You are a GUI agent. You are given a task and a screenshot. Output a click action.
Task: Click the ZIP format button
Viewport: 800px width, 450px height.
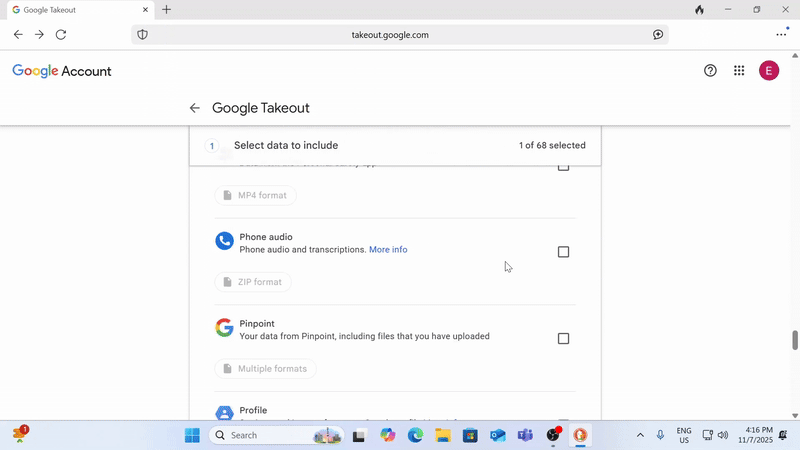(253, 282)
